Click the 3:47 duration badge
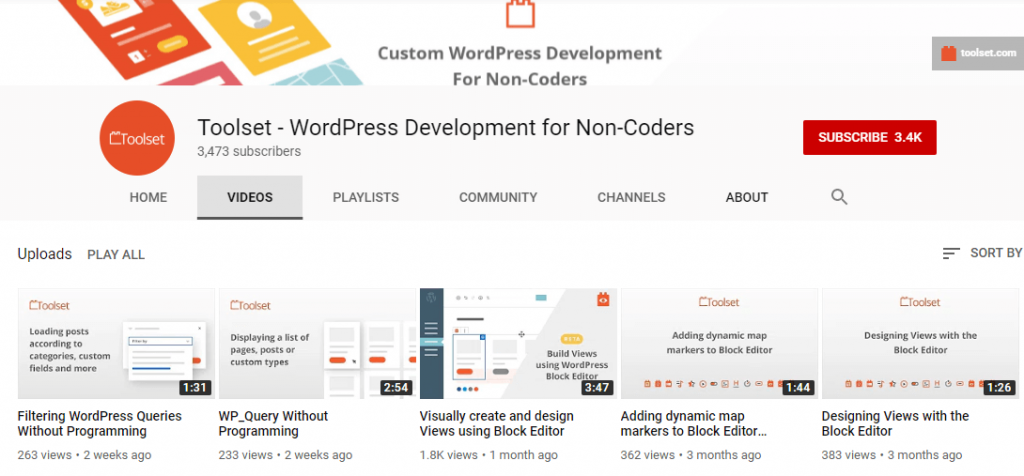The image size is (1024, 476). [x=597, y=388]
